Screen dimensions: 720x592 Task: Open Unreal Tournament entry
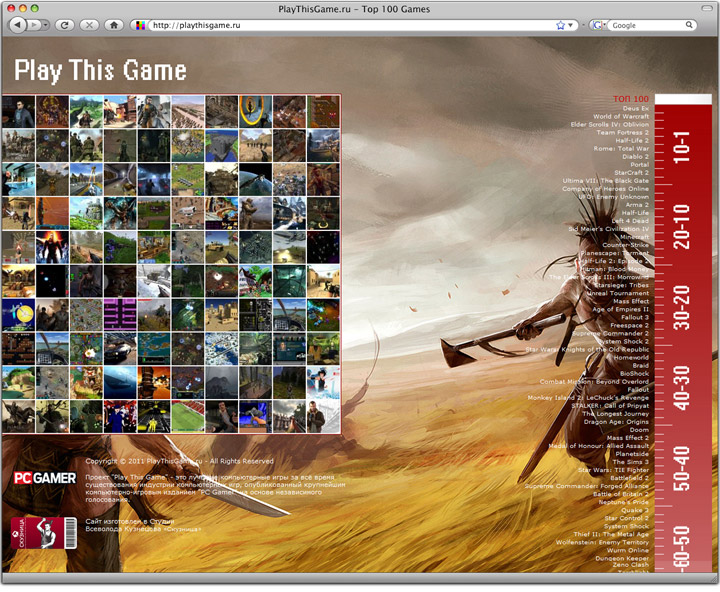(618, 293)
